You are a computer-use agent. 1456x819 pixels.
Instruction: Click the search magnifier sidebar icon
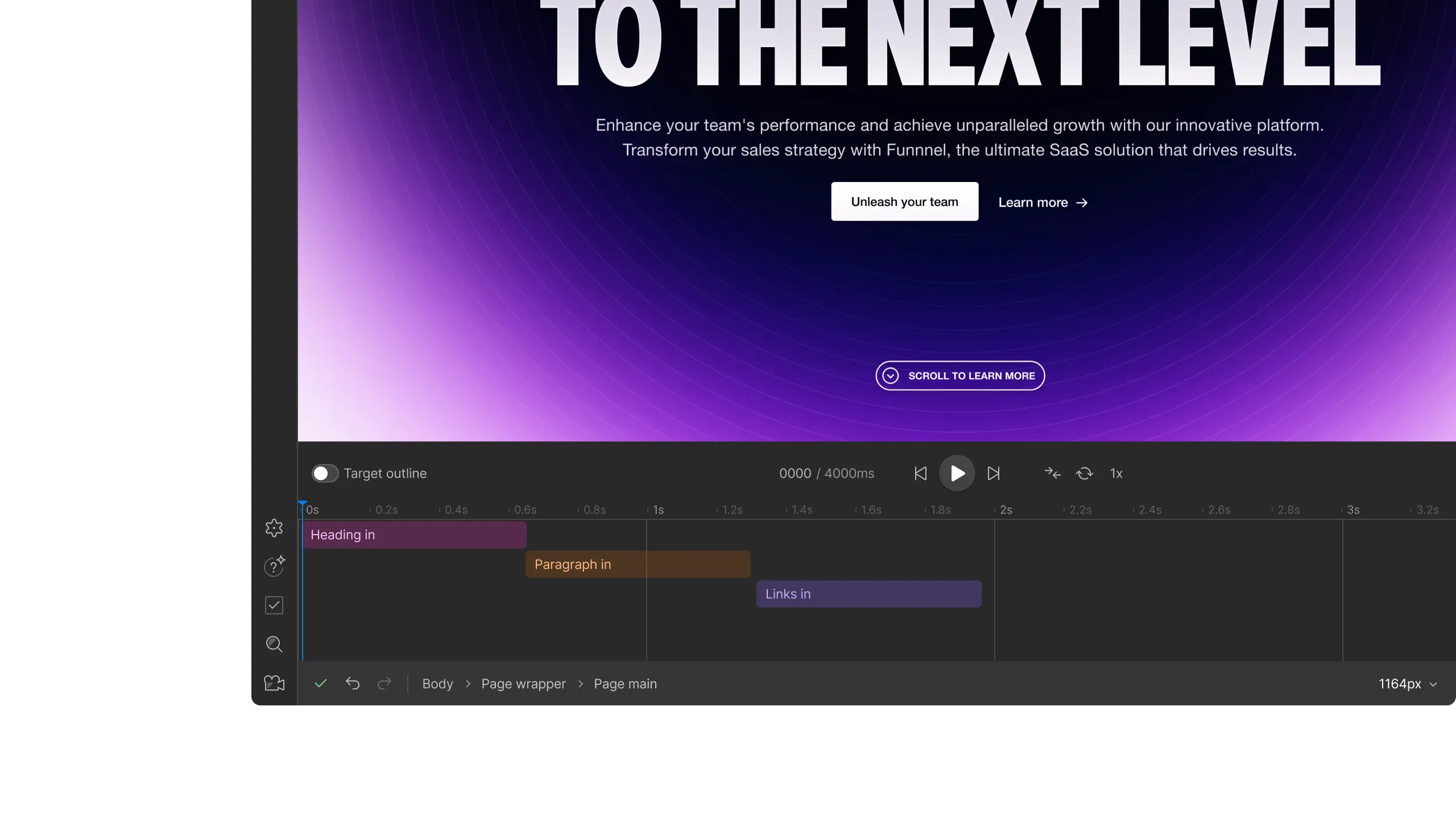tap(274, 644)
